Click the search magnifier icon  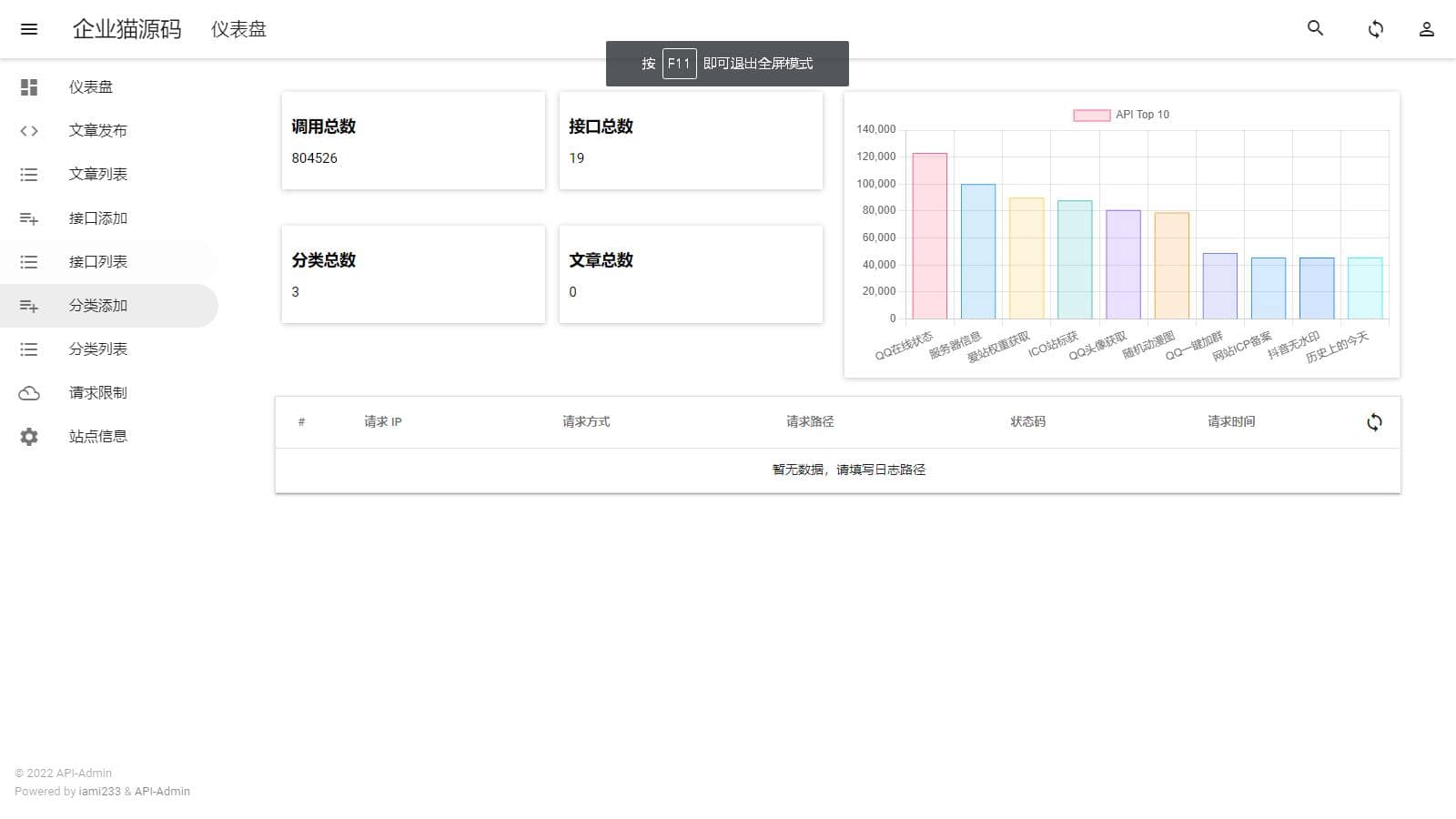pos(1315,28)
